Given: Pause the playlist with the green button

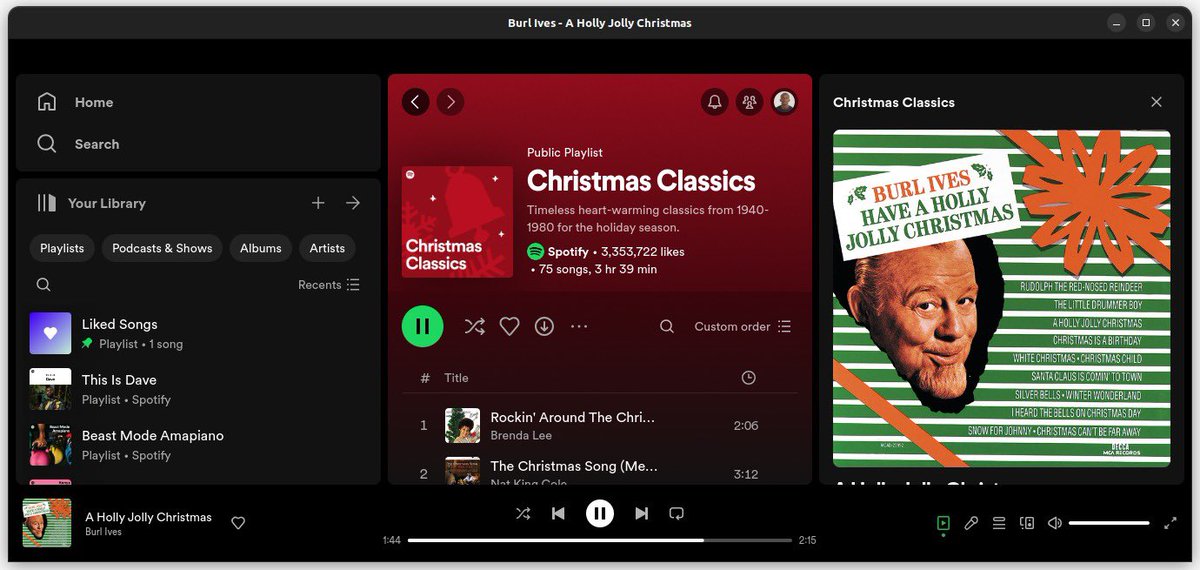Looking at the screenshot, I should click(423, 326).
